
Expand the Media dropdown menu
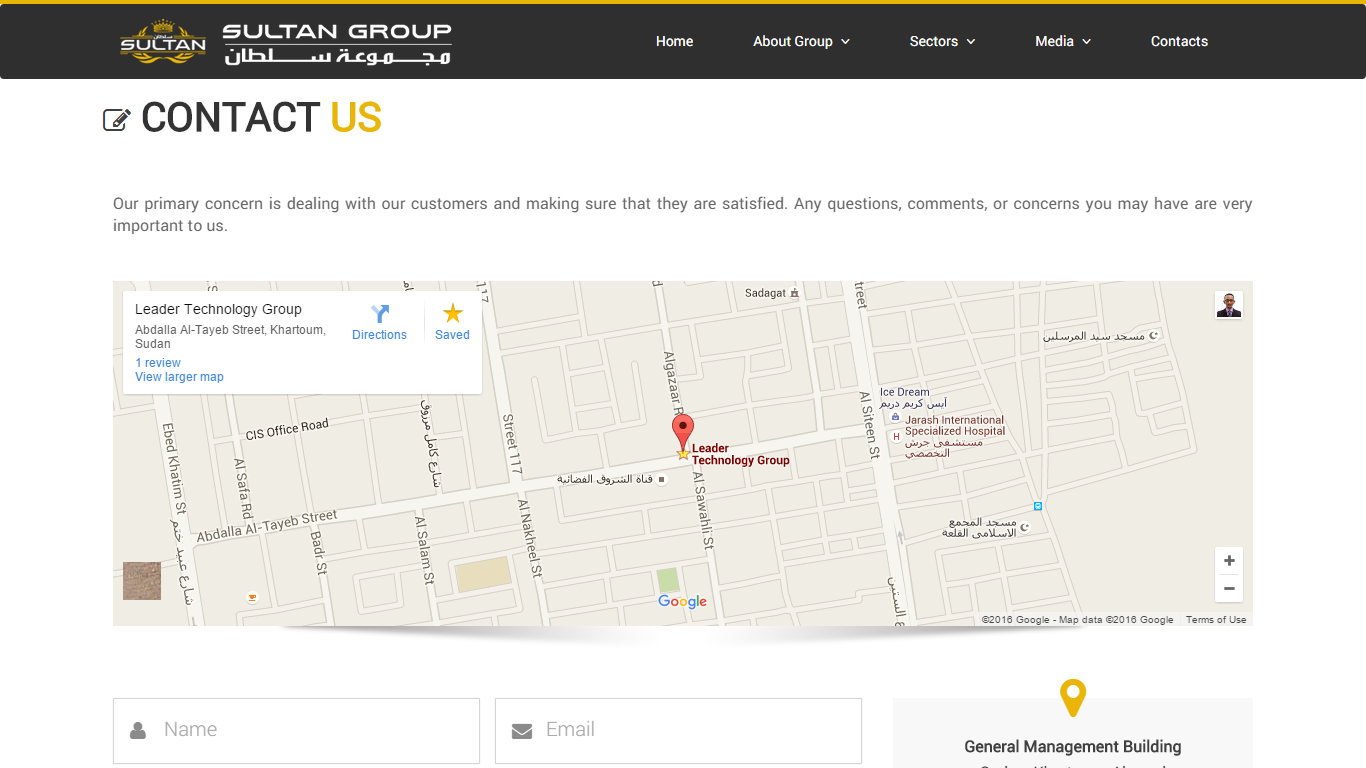point(1062,41)
